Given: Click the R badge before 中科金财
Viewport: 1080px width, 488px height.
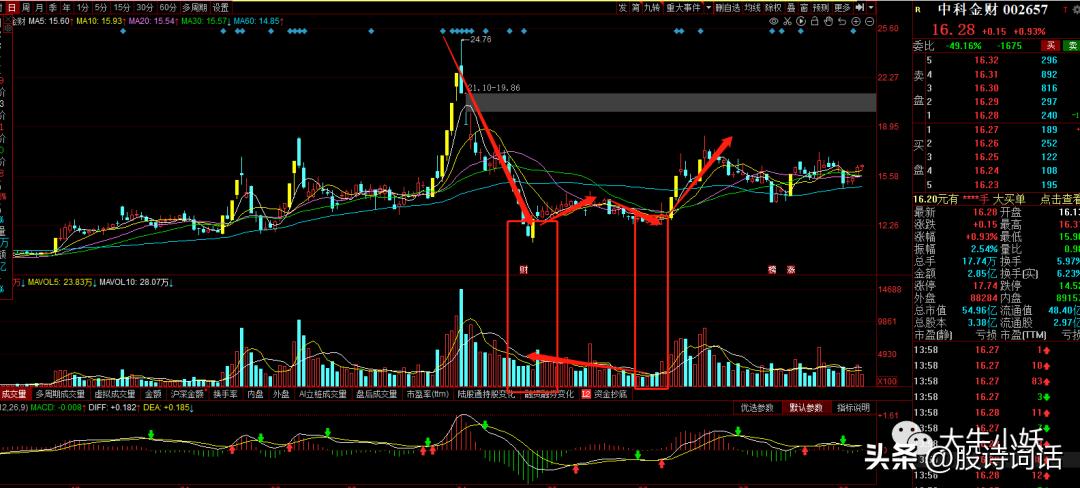Looking at the screenshot, I should 917,9.
